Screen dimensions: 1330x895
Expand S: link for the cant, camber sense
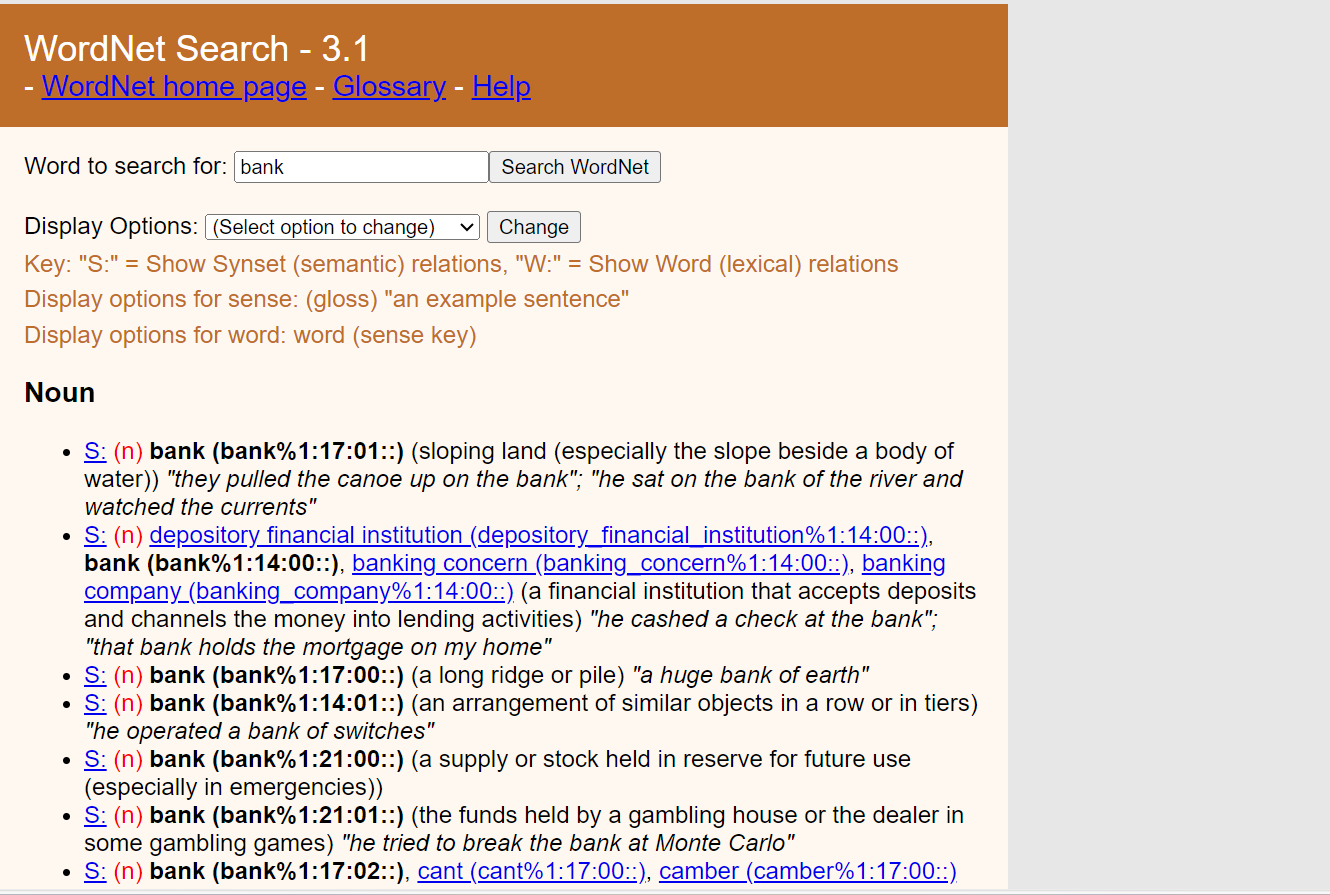(x=95, y=871)
